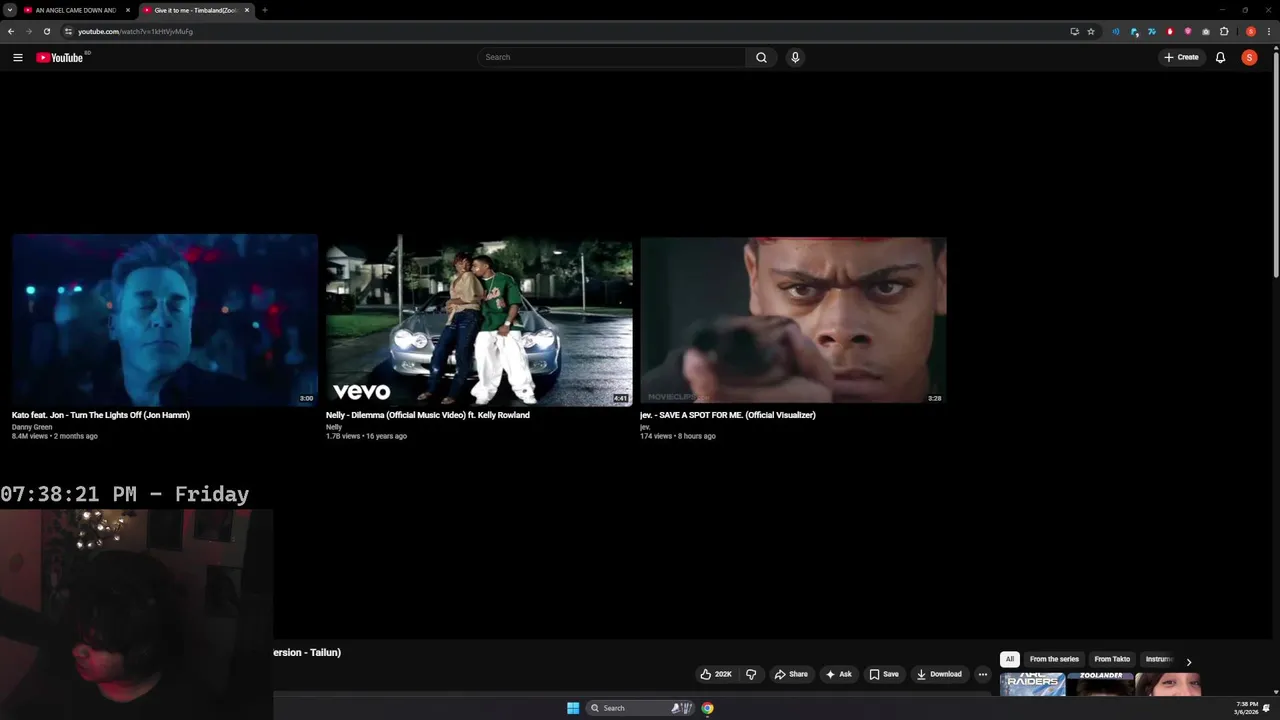Open YouTube notifications bell
The height and width of the screenshot is (720, 1280).
(x=1220, y=57)
